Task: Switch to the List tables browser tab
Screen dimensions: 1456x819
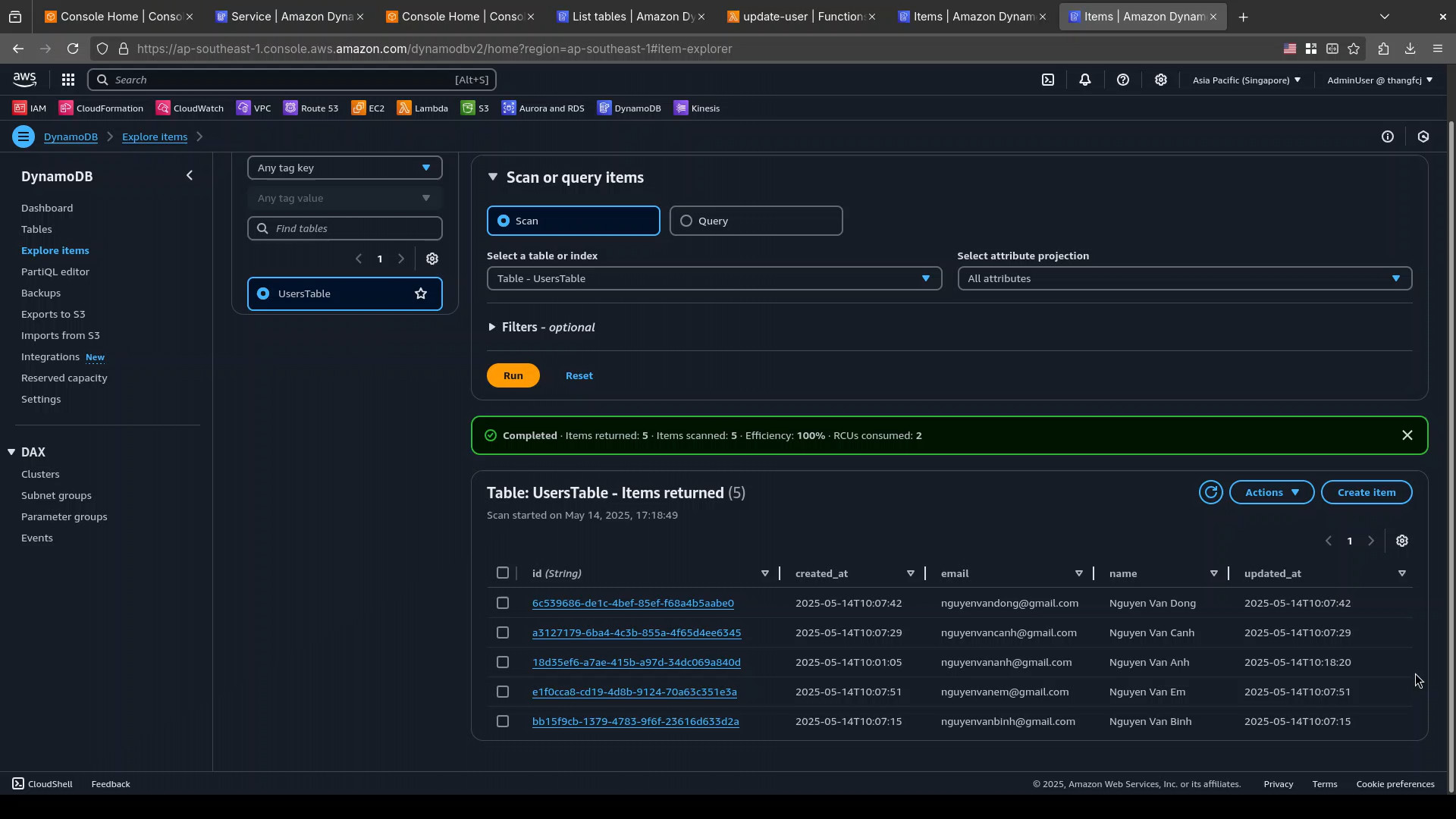Action: pyautogui.click(x=630, y=17)
